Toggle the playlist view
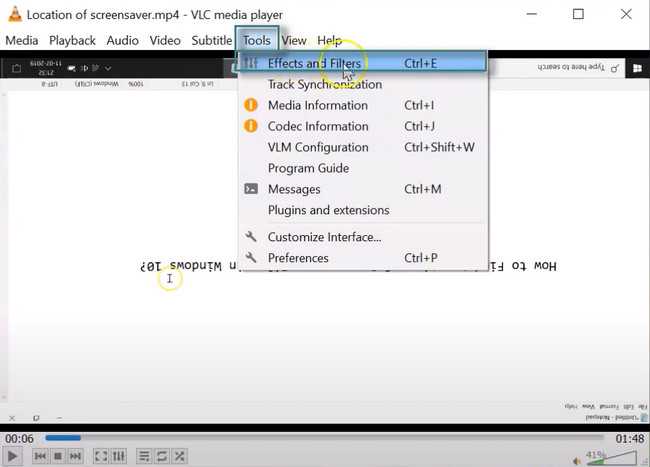The height and width of the screenshot is (467, 650). [x=144, y=456]
